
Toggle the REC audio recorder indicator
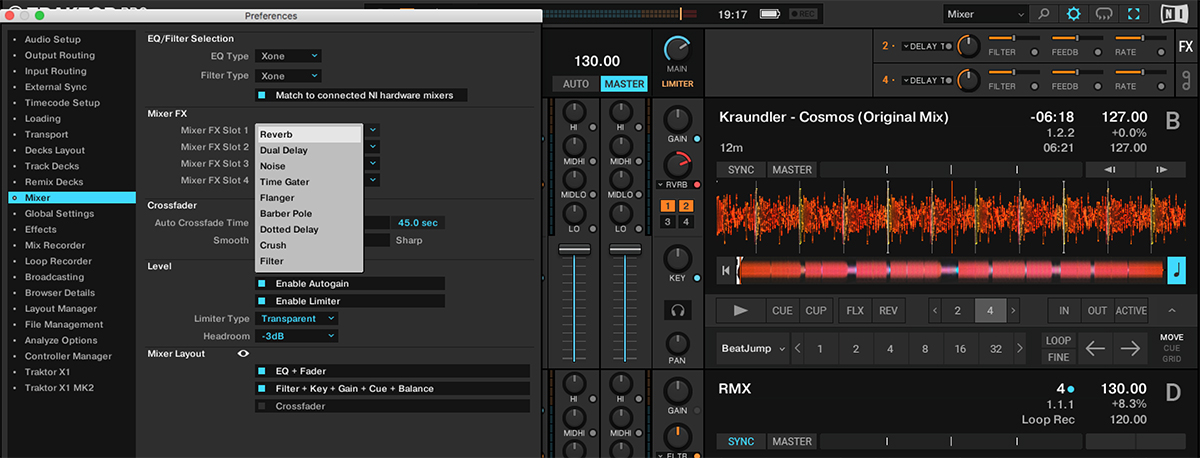(803, 14)
